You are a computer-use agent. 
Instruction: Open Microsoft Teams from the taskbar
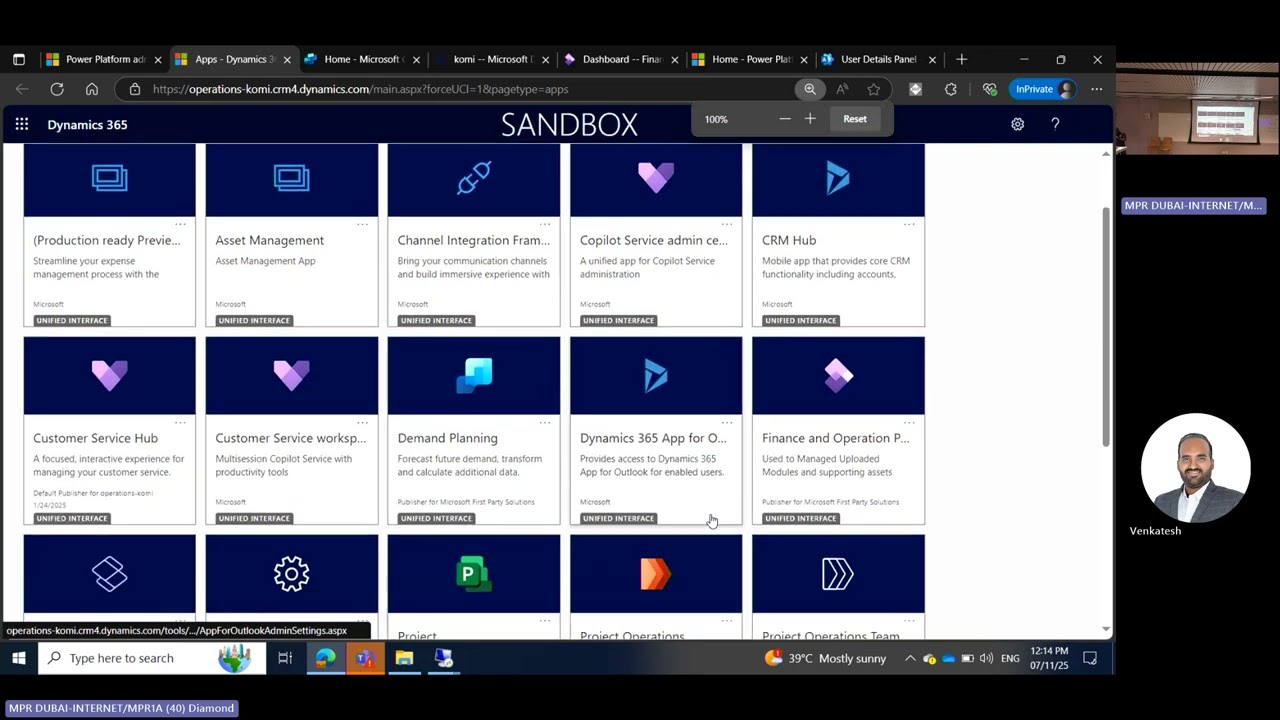click(365, 658)
